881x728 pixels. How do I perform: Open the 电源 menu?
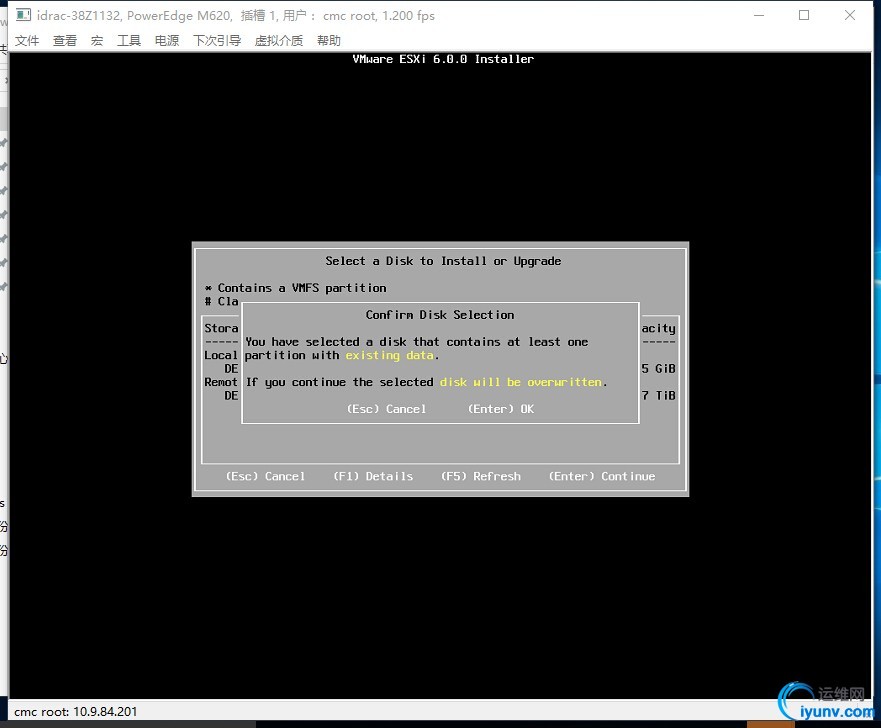pyautogui.click(x=167, y=40)
